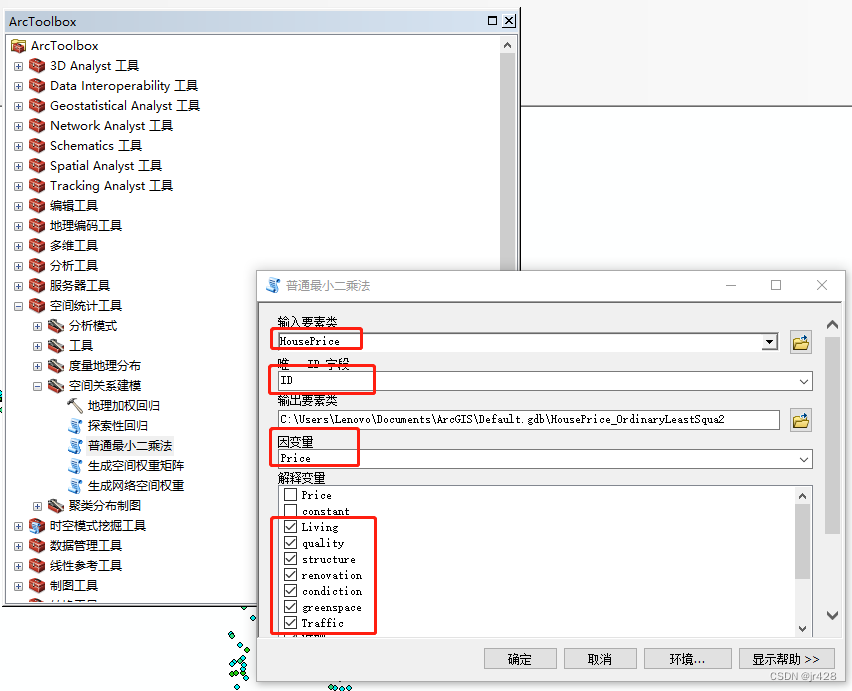
Task: Uncheck the Traffic variable
Action: pyautogui.click(x=291, y=623)
